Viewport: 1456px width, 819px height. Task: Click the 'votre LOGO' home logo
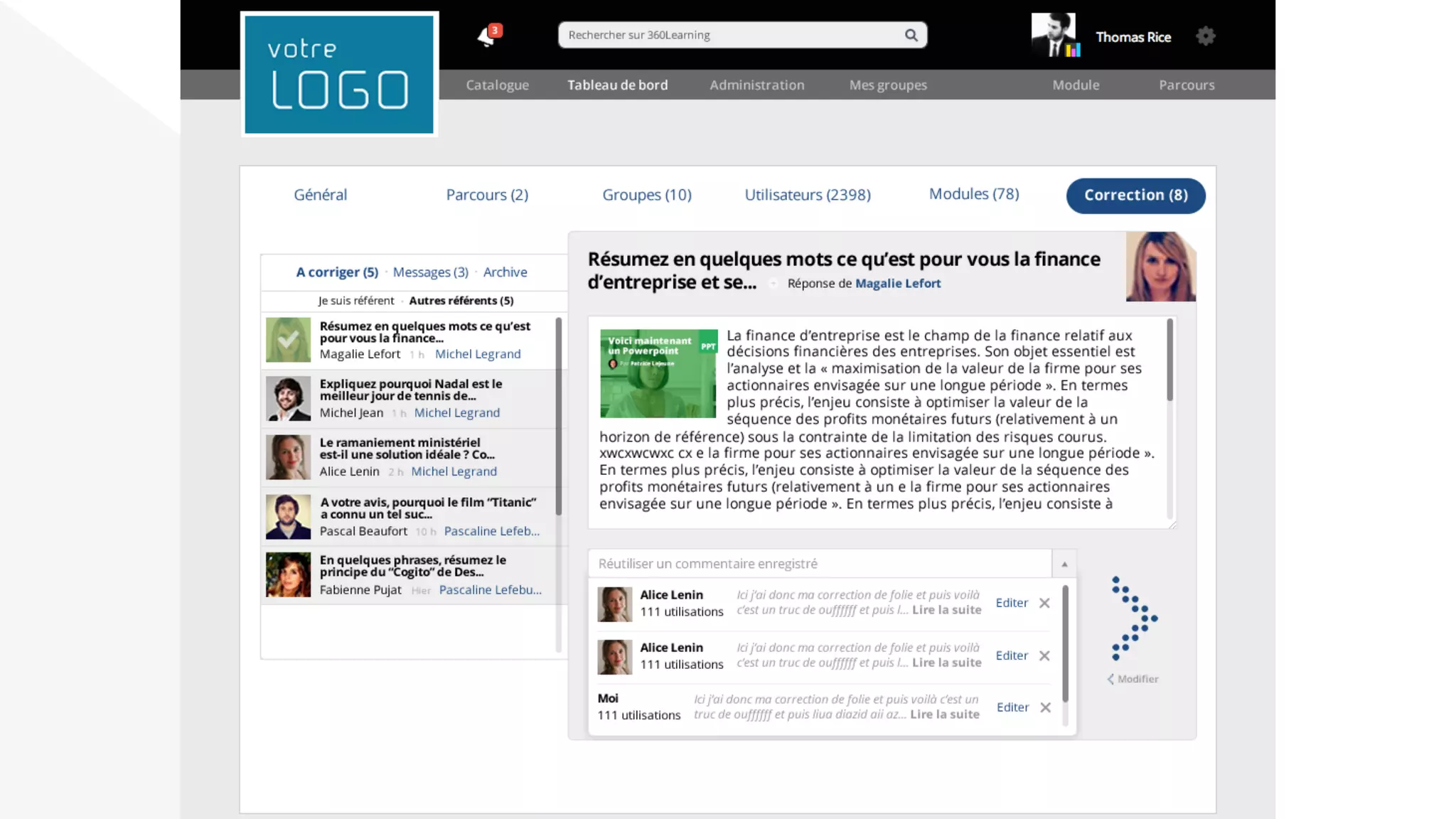339,74
